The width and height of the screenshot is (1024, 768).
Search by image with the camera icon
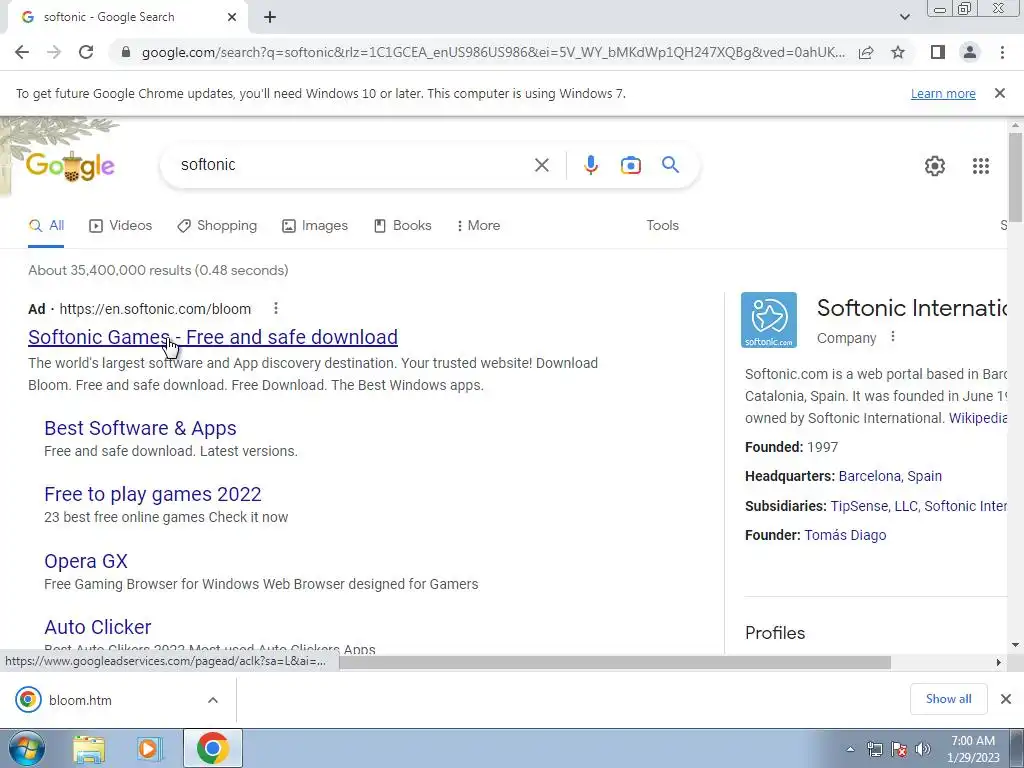[630, 165]
